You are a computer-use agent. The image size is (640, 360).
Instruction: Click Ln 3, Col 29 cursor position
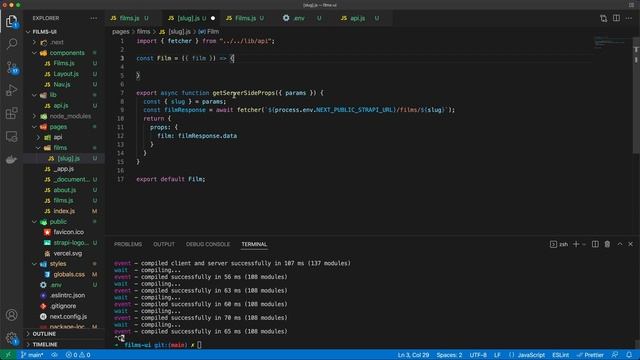[413, 355]
